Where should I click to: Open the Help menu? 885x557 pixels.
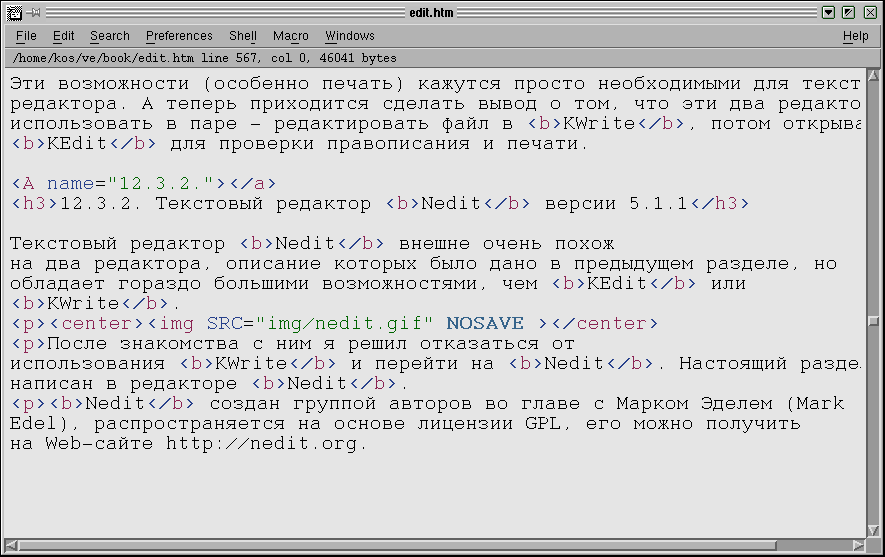click(855, 36)
